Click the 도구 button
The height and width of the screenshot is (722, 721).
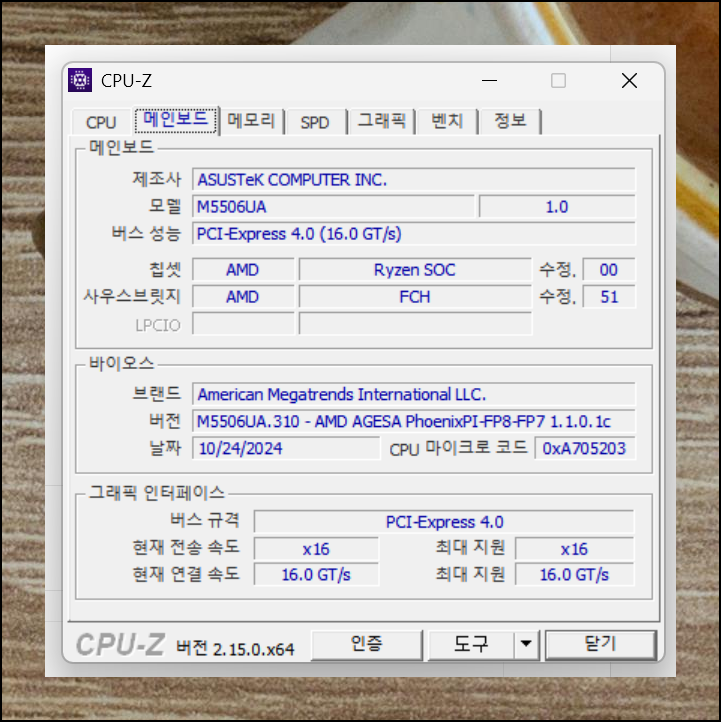tap(471, 644)
